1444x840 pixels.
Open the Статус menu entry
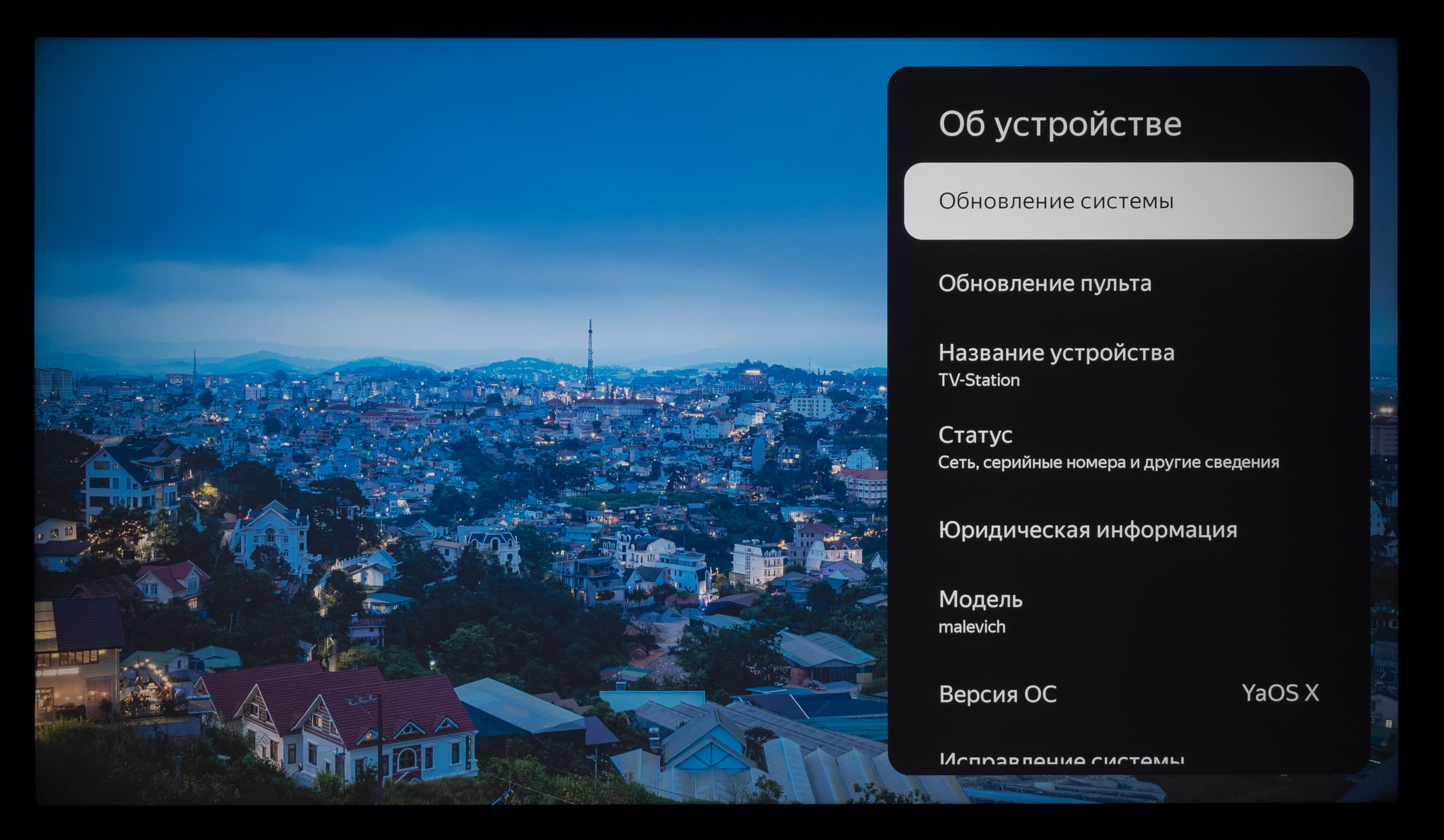975,435
